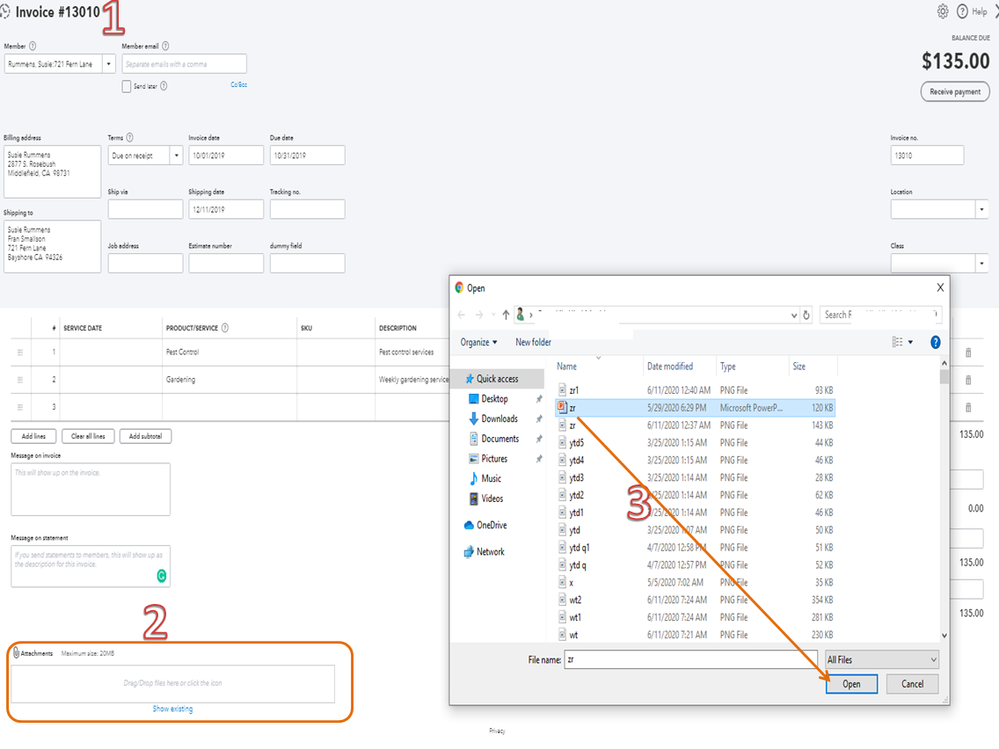The height and width of the screenshot is (749, 999).
Task: Expand the Location dropdown
Action: click(981, 209)
